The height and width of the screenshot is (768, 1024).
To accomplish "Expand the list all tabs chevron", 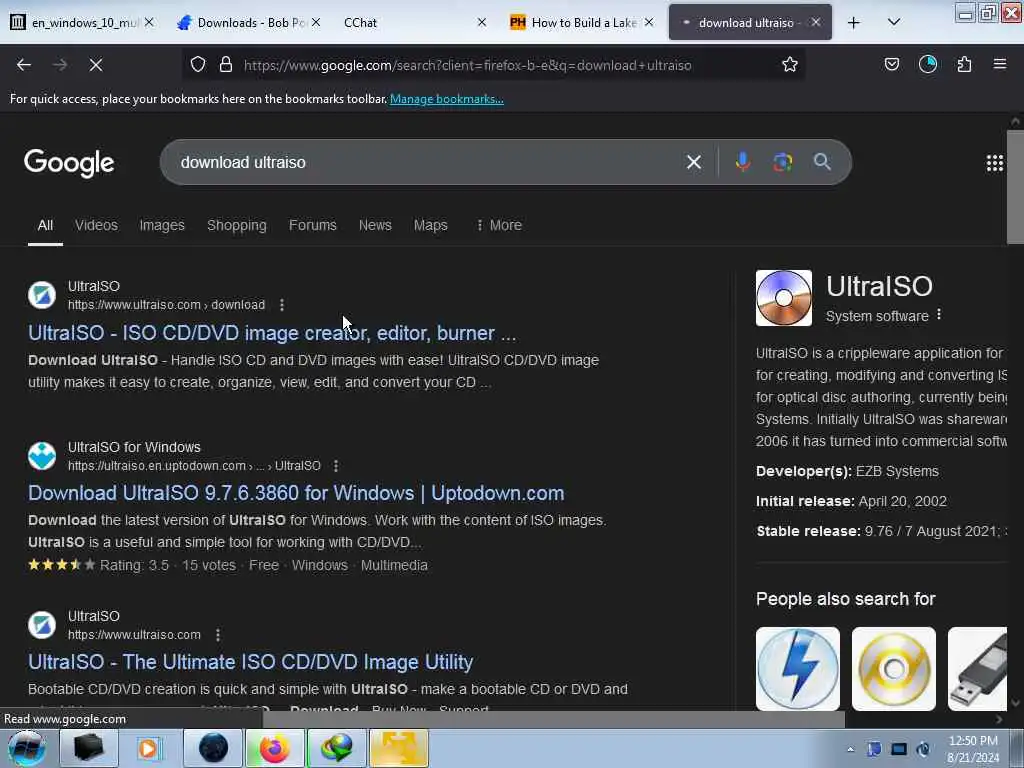I will point(894,22).
